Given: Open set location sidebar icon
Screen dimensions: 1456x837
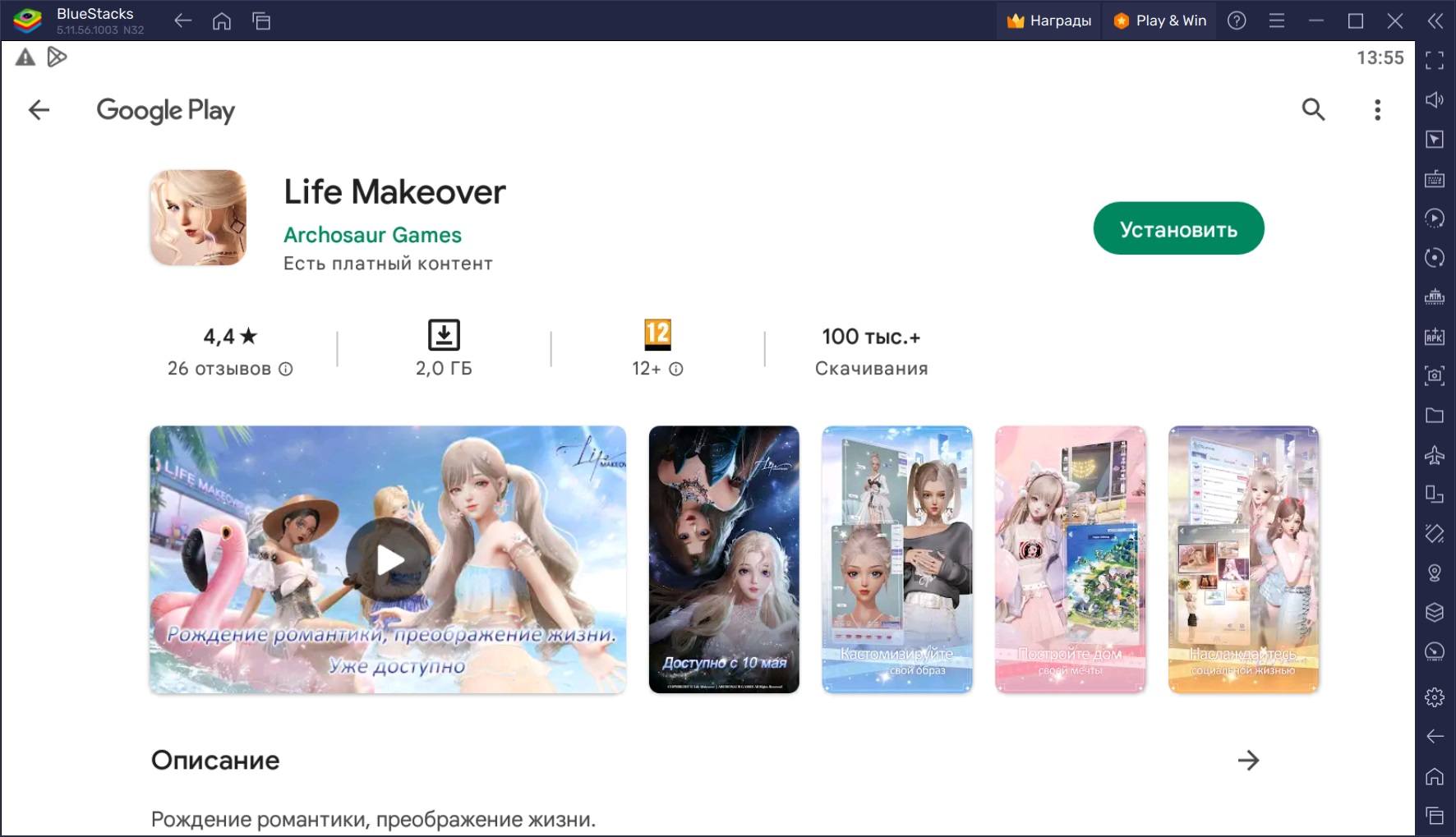Looking at the screenshot, I should pyautogui.click(x=1435, y=573).
